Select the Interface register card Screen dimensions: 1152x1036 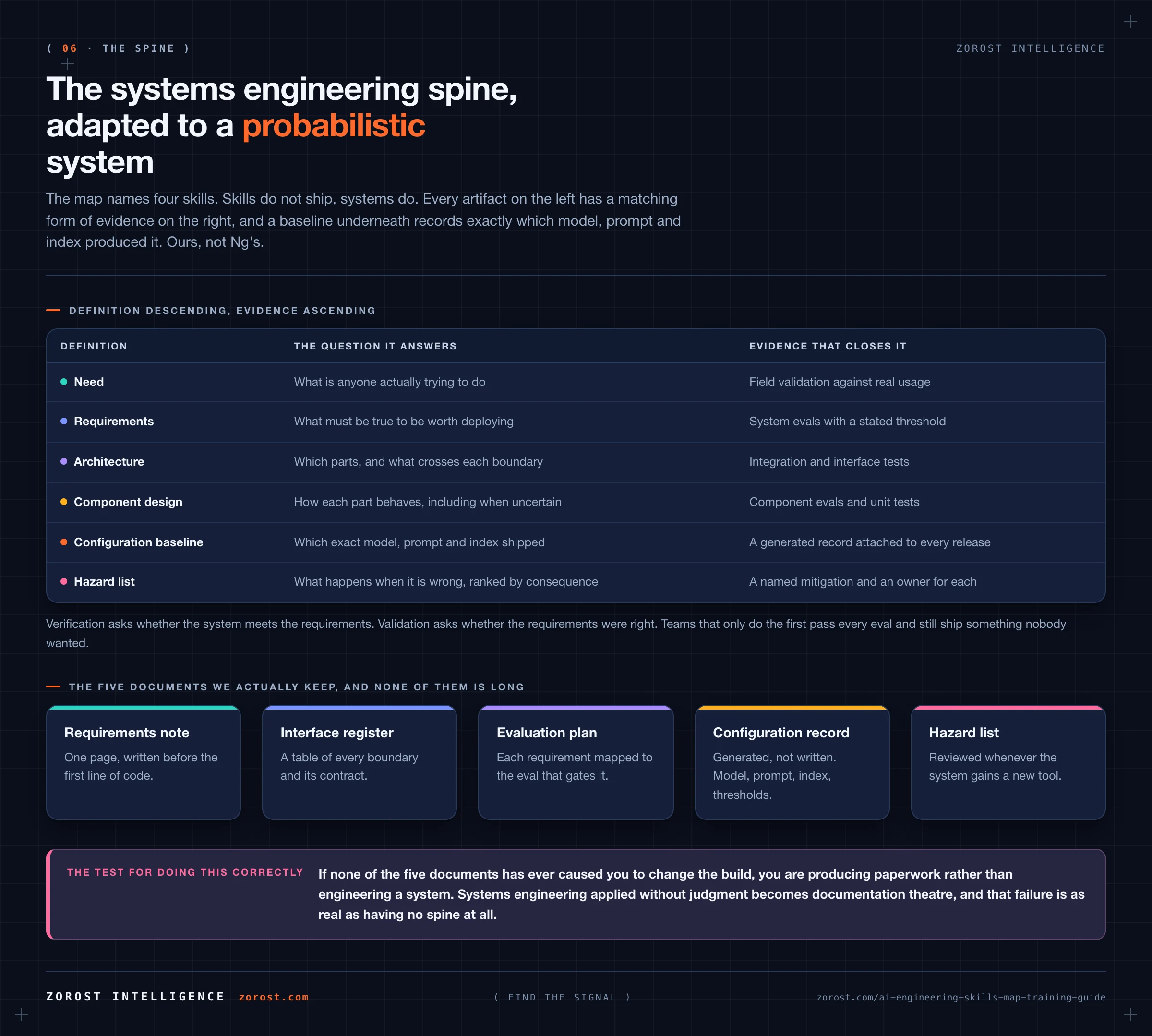359,762
